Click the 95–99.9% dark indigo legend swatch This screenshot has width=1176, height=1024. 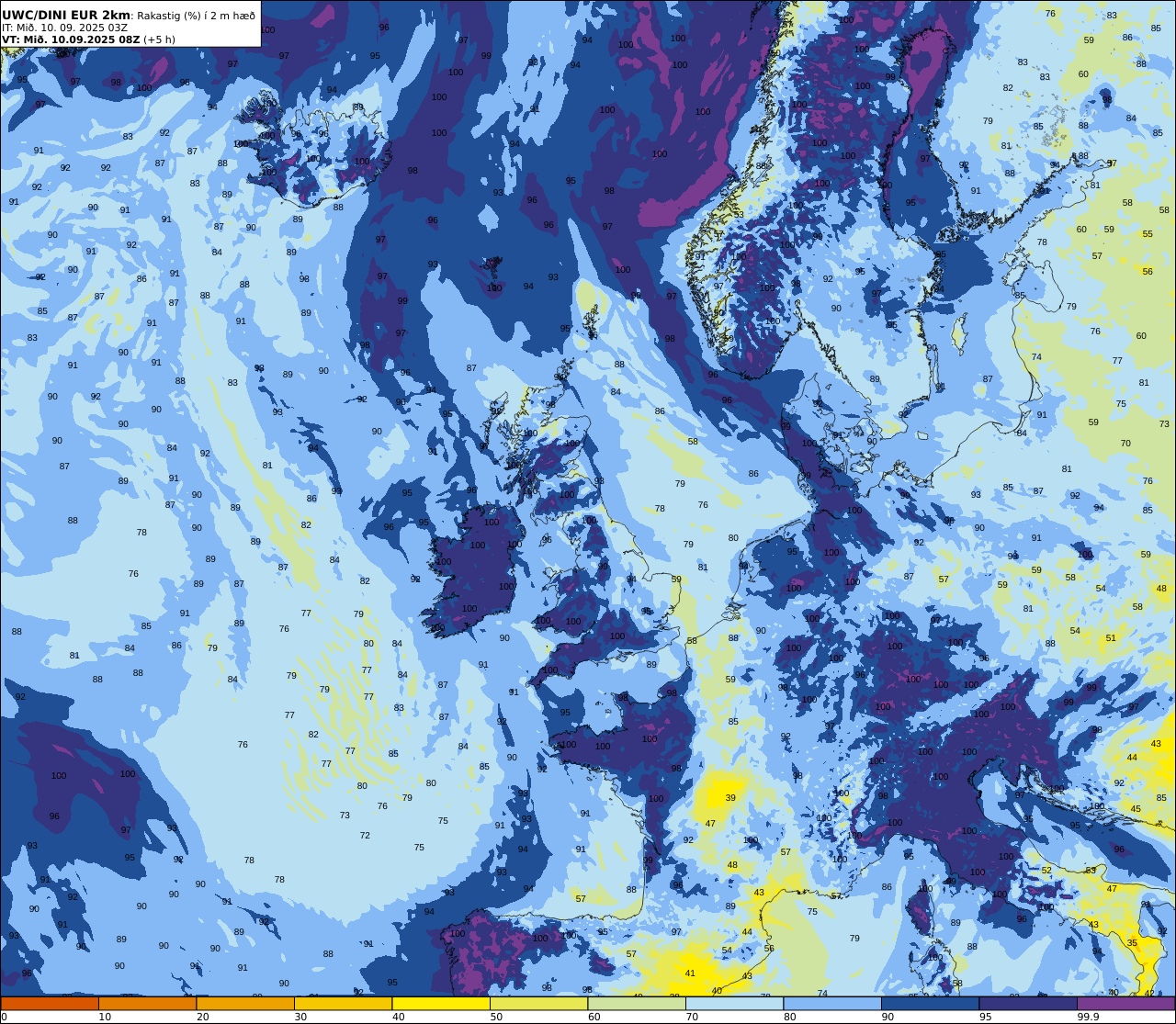coord(1028,1004)
